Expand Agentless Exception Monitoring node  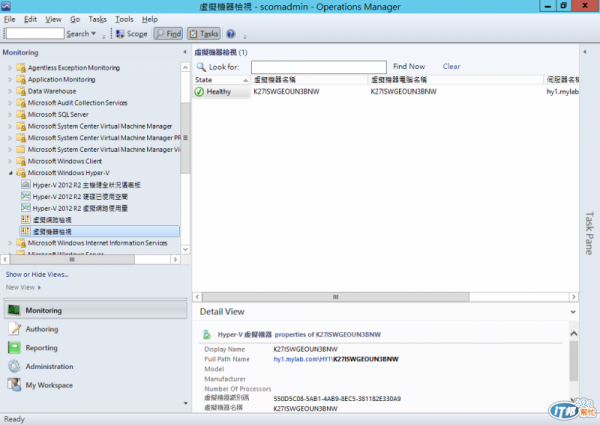pyautogui.click(x=10, y=68)
